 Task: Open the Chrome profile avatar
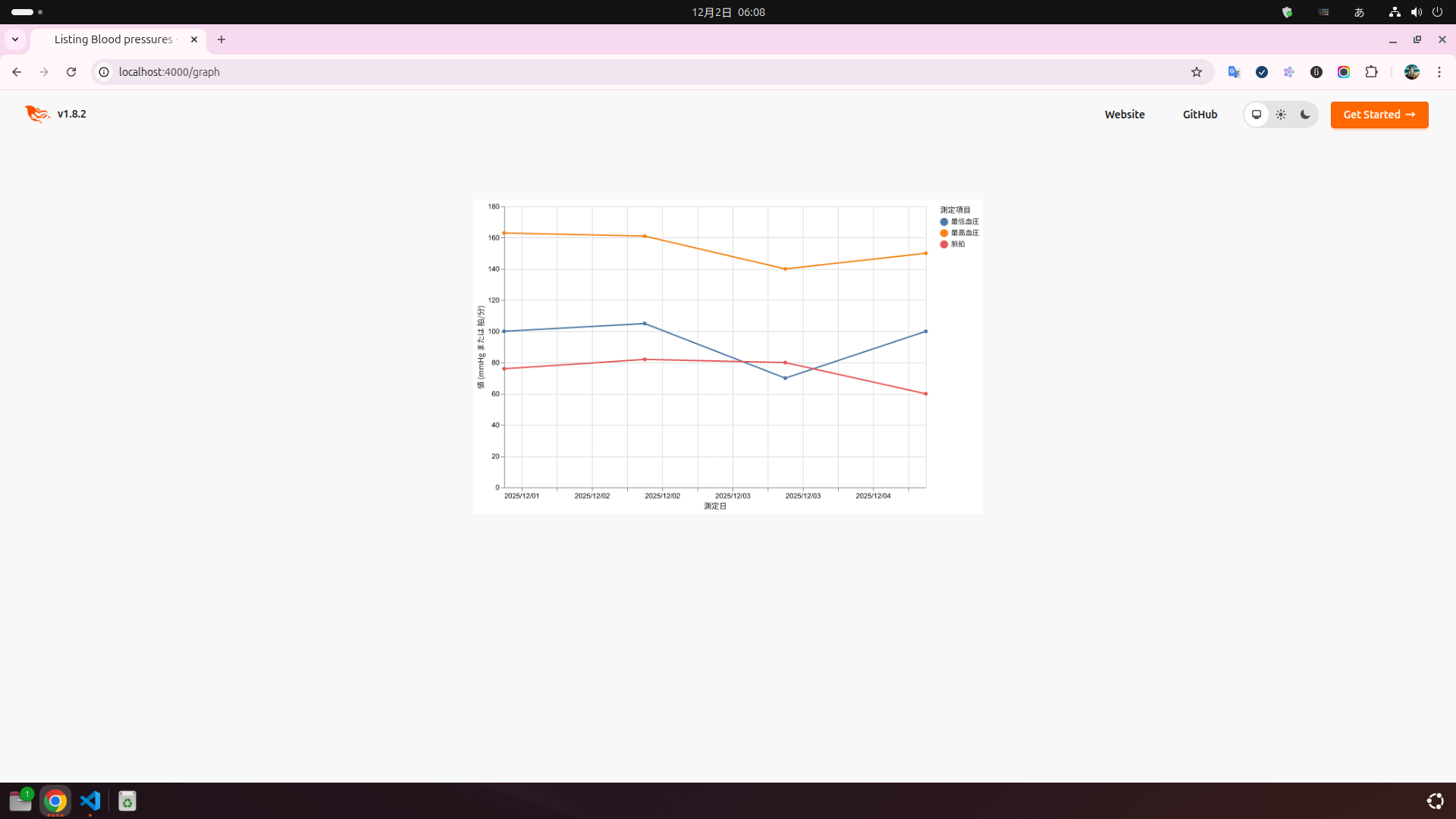1411,72
